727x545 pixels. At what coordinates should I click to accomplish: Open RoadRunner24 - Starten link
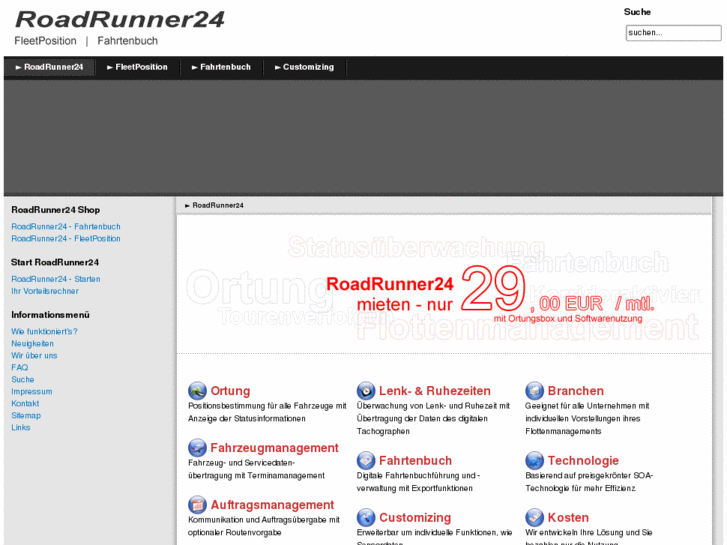56,279
